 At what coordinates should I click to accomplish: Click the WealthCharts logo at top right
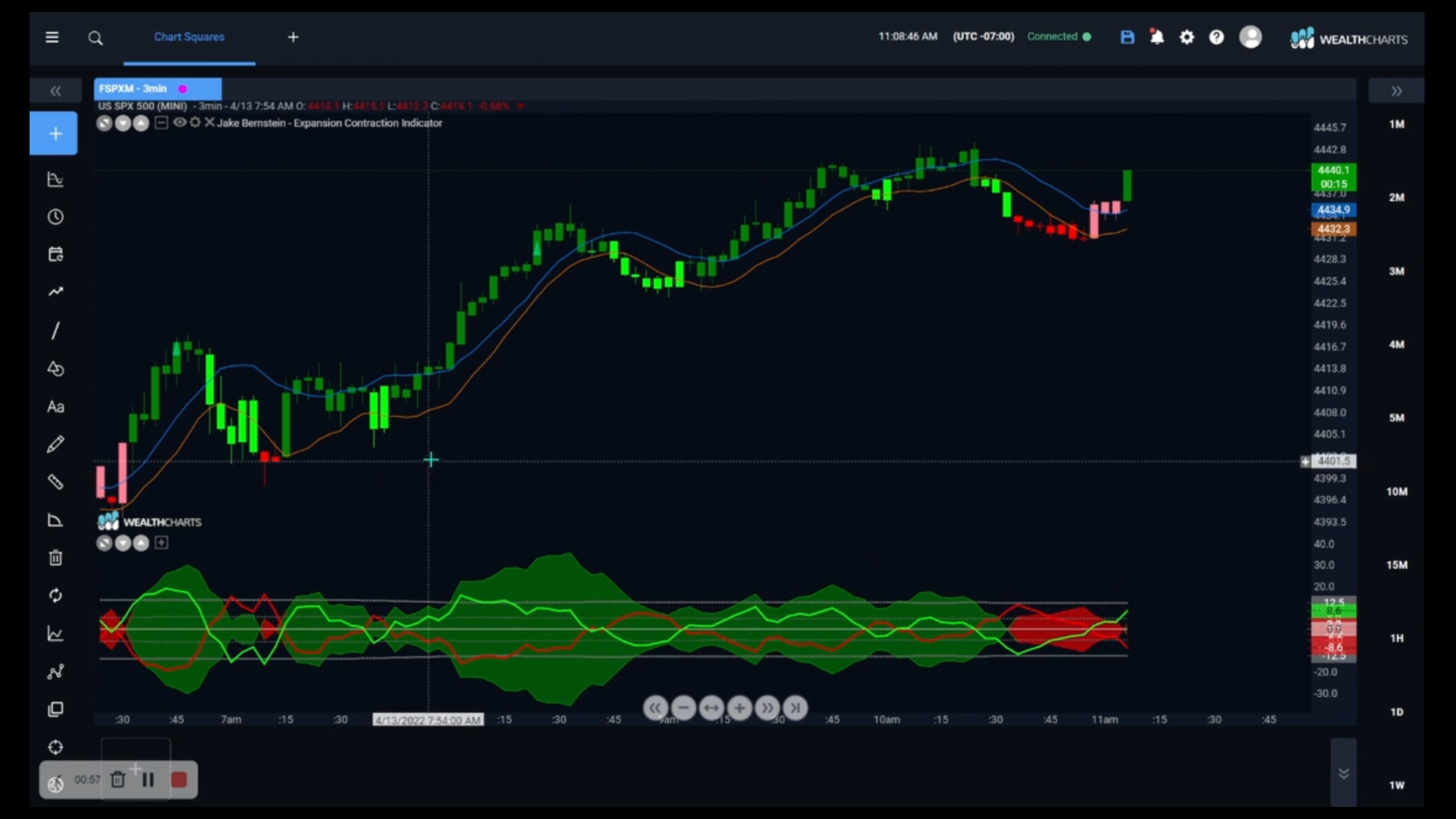1349,39
